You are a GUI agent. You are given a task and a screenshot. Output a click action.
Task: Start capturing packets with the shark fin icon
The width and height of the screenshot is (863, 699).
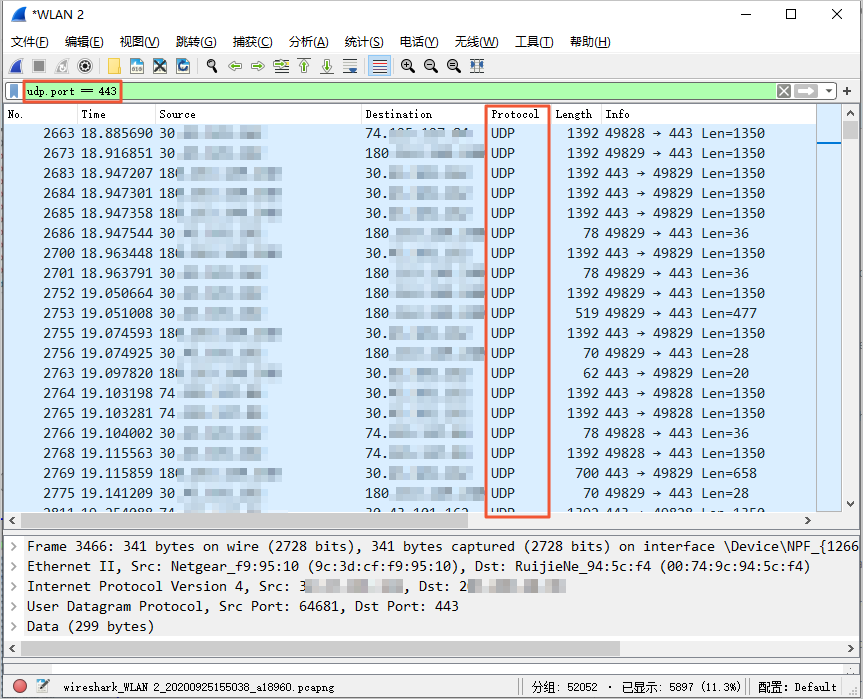[16, 67]
